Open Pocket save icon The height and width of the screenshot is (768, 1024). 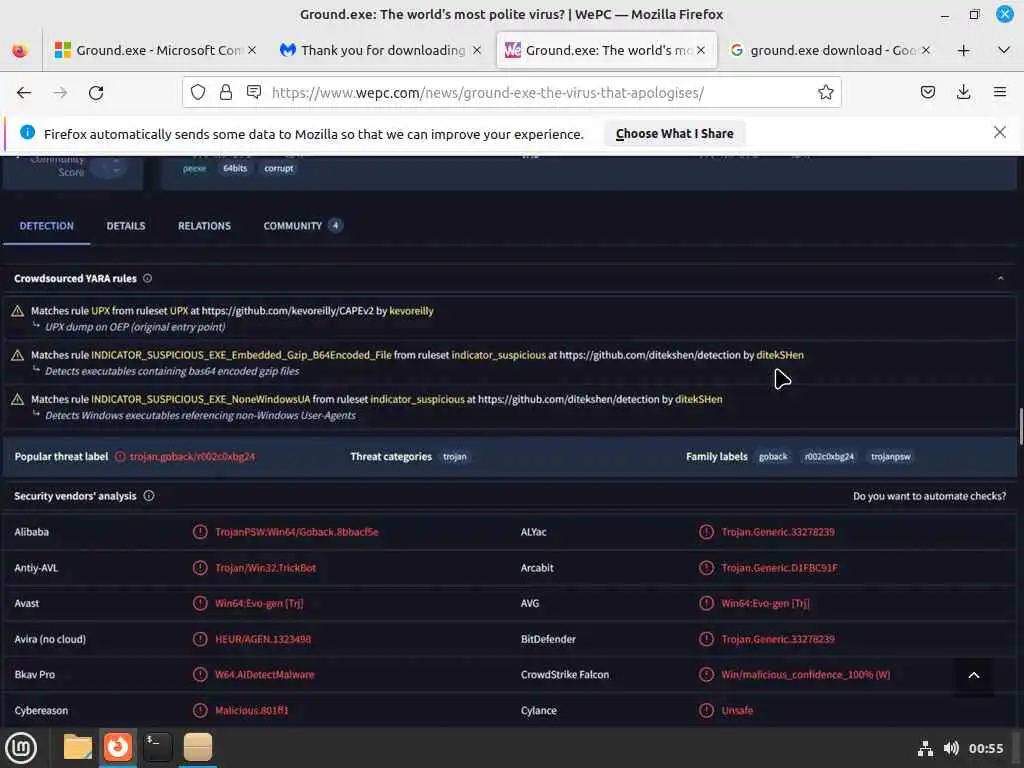(x=928, y=93)
